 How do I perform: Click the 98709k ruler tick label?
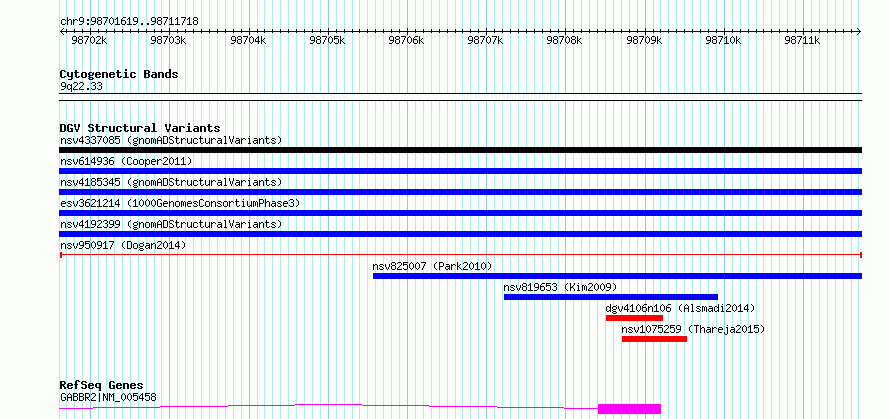pyautogui.click(x=645, y=41)
